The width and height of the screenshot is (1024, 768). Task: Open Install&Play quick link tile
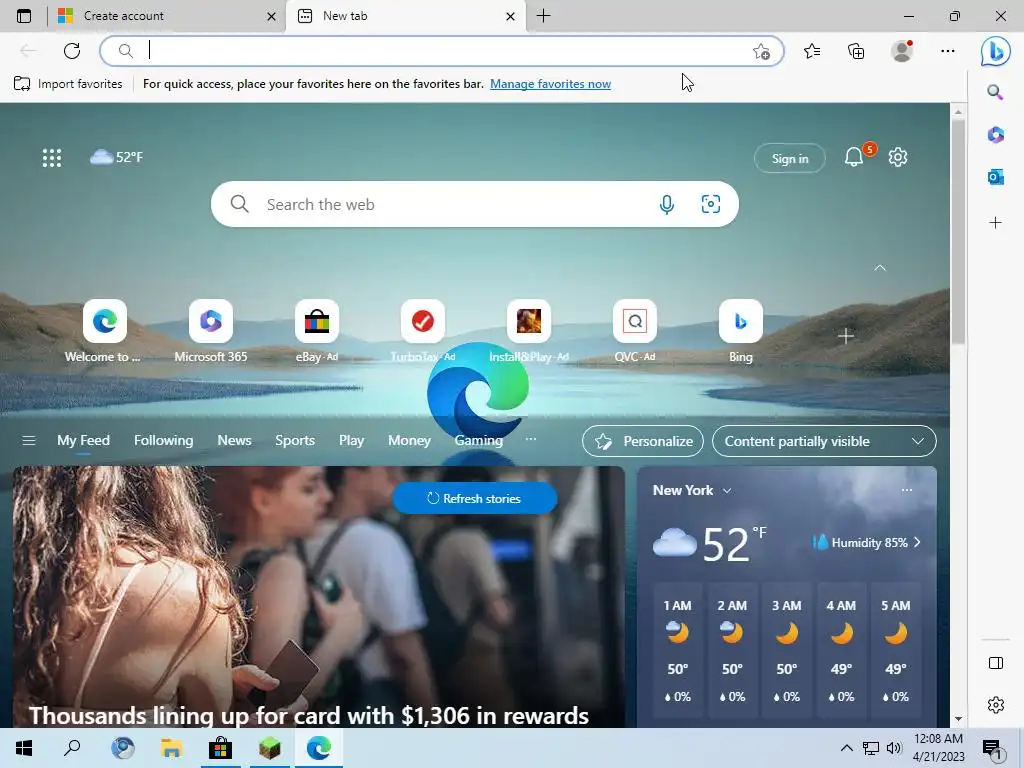click(x=529, y=332)
